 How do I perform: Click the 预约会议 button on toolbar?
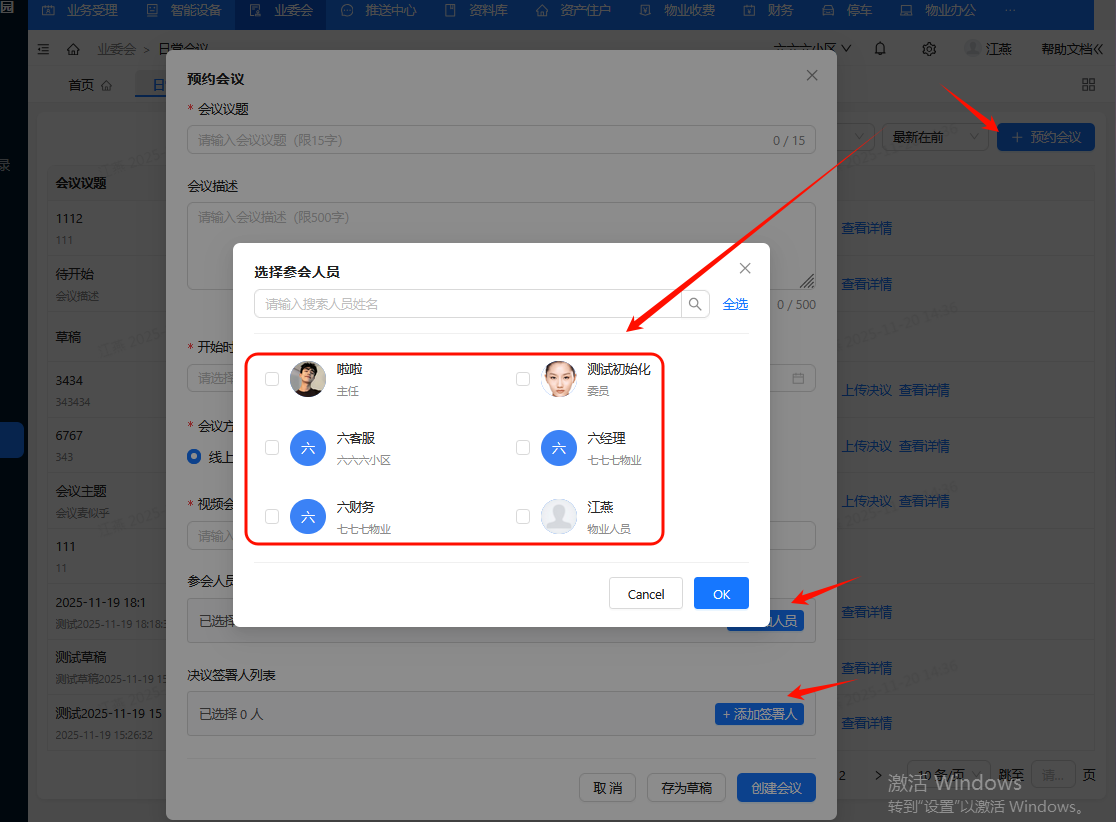pyautogui.click(x=1046, y=137)
